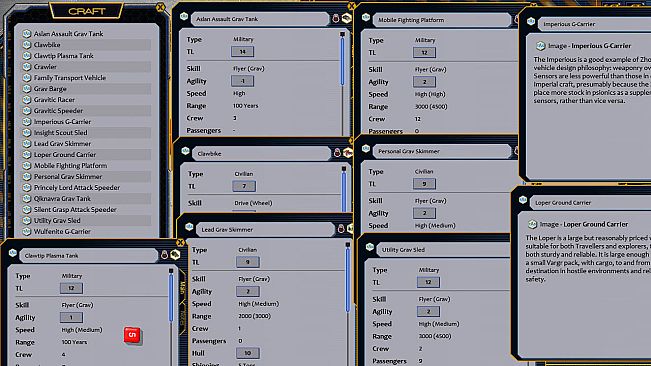
Task: Click the Agility field in Mobile Fighting Platform window
Action: pos(424,82)
